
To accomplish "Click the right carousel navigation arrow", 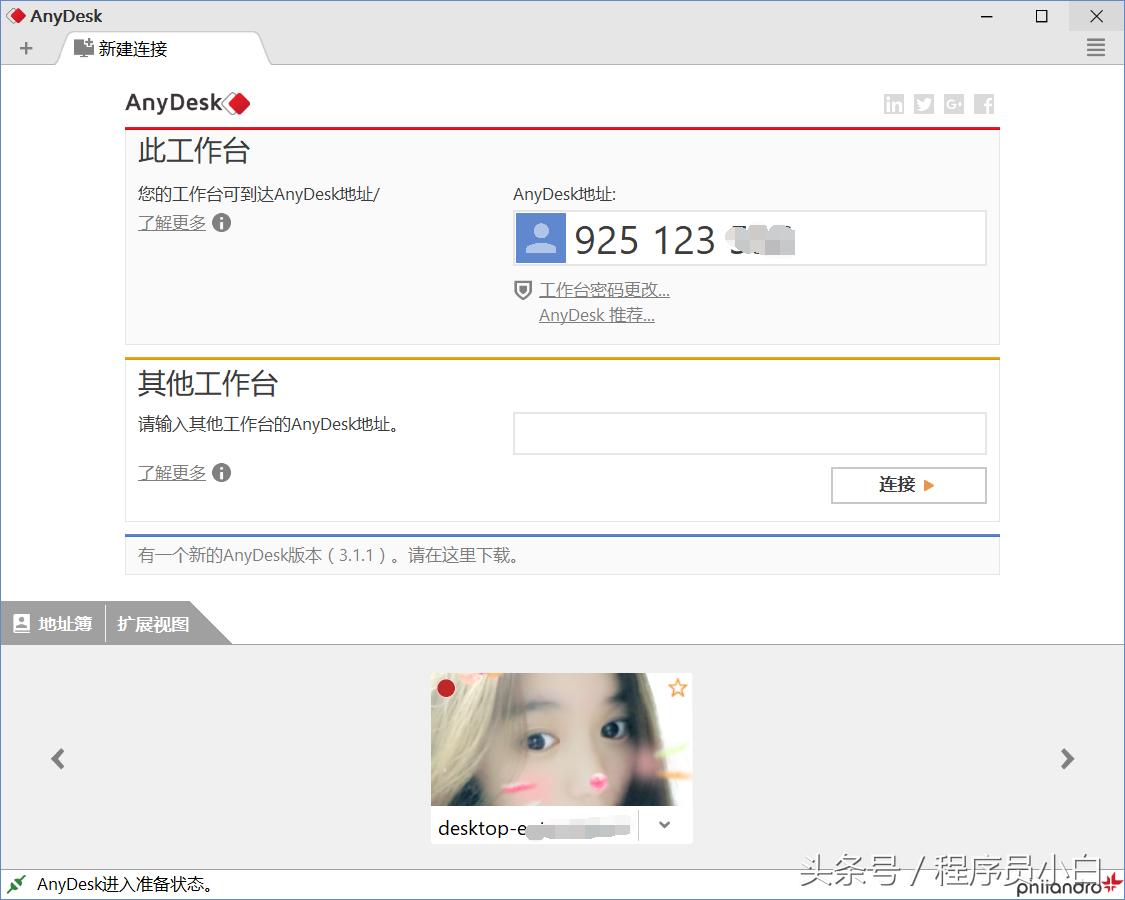I will (x=1067, y=758).
